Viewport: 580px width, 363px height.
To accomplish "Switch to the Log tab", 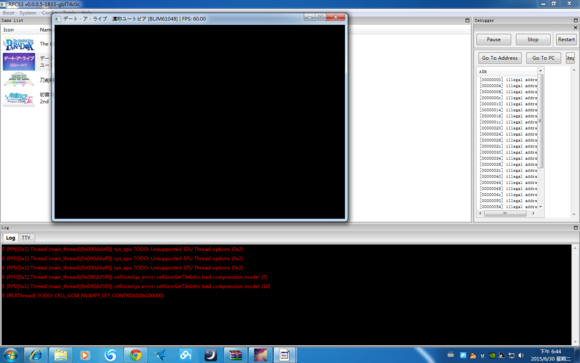I will click(10, 238).
